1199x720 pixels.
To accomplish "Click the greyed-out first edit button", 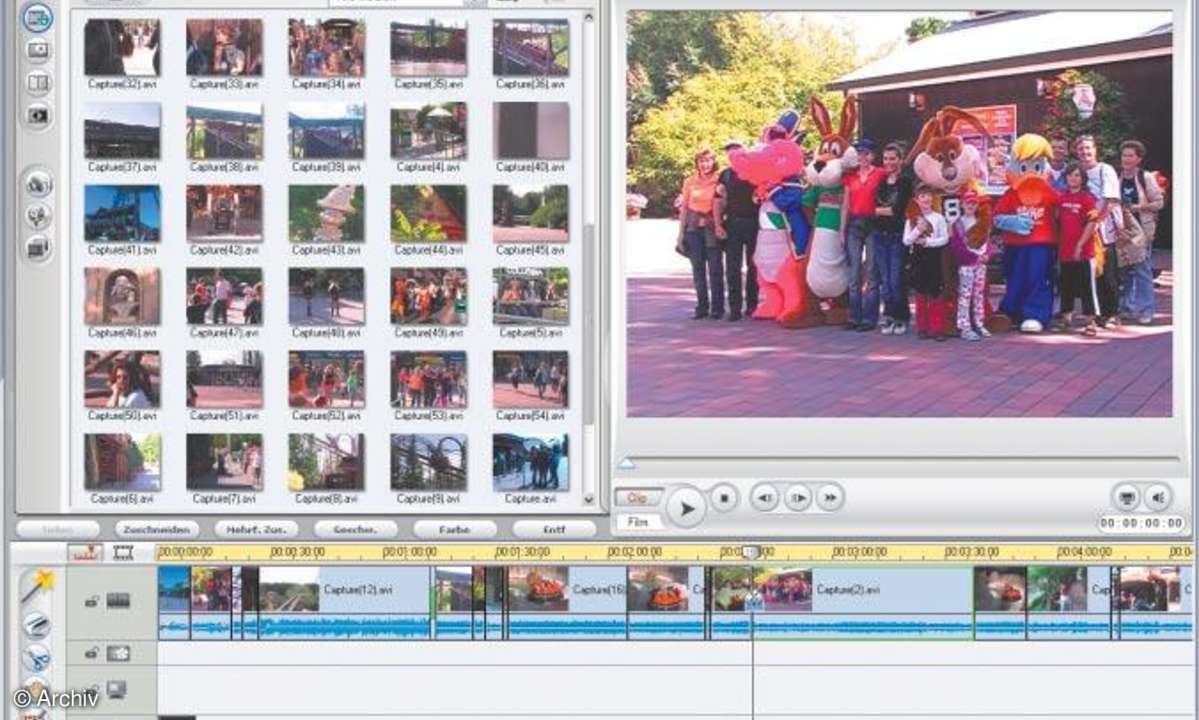I will 58,529.
